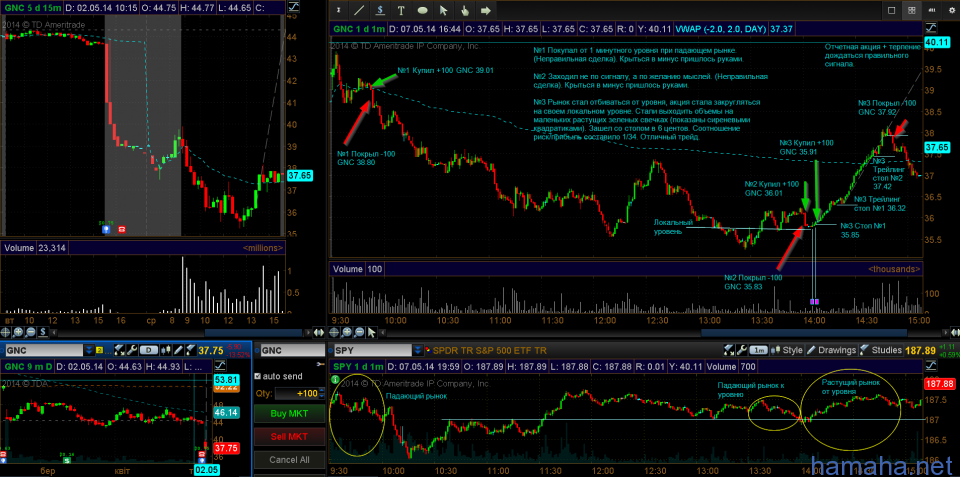Click the 53.81 price bubble on daily chart

click(x=226, y=380)
